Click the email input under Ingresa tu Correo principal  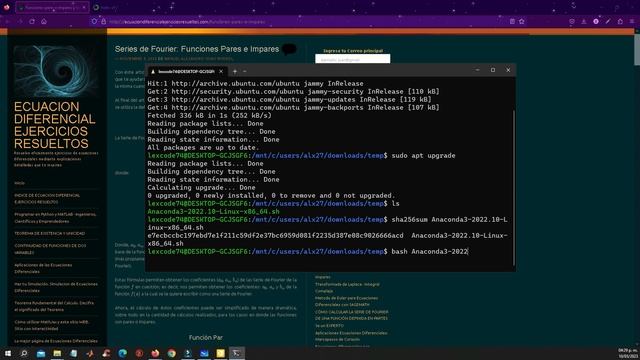[x=353, y=60]
